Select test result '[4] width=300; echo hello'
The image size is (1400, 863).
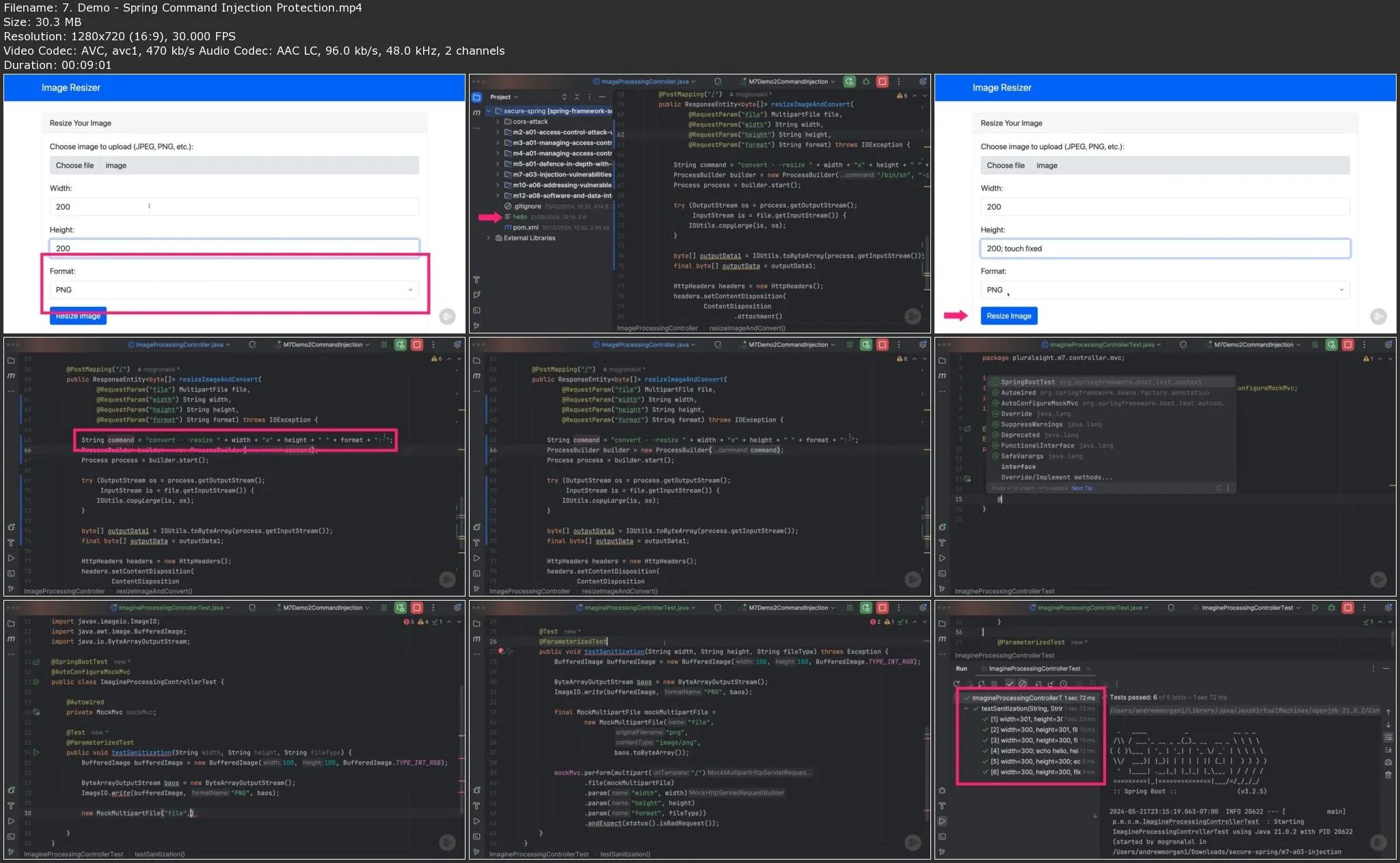click(1038, 751)
